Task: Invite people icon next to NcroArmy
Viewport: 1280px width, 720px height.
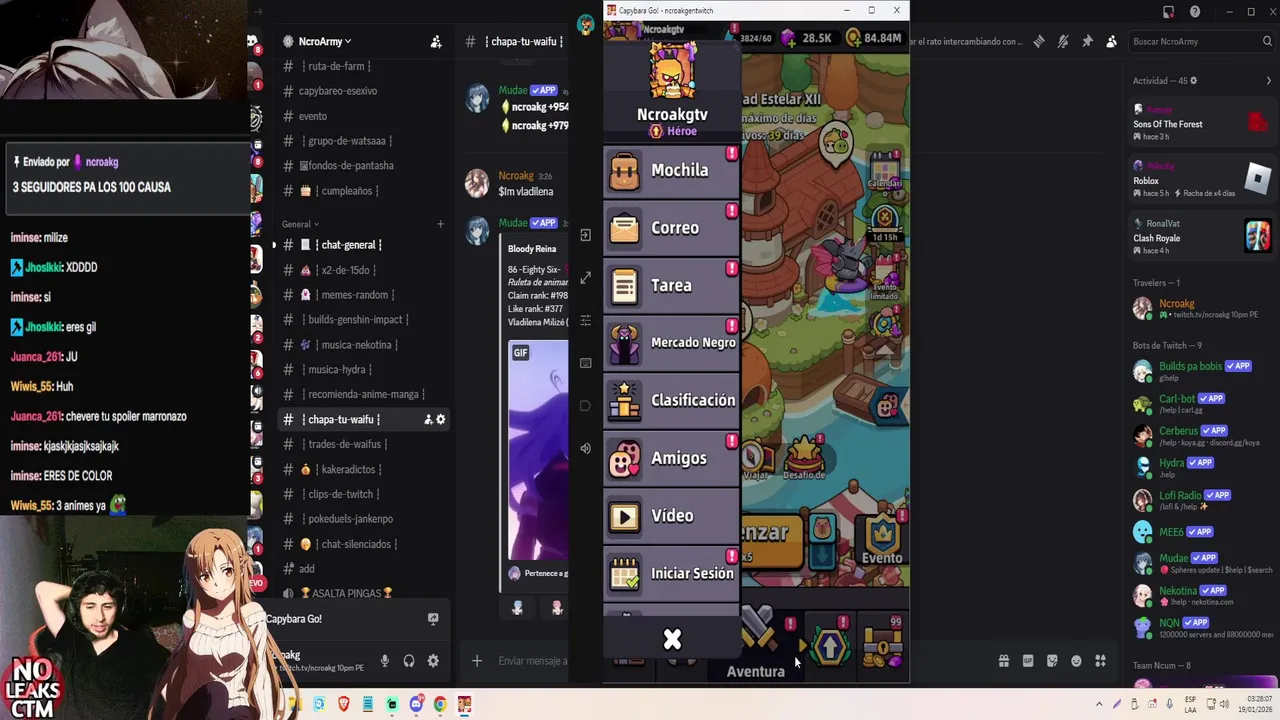Action: pos(436,41)
